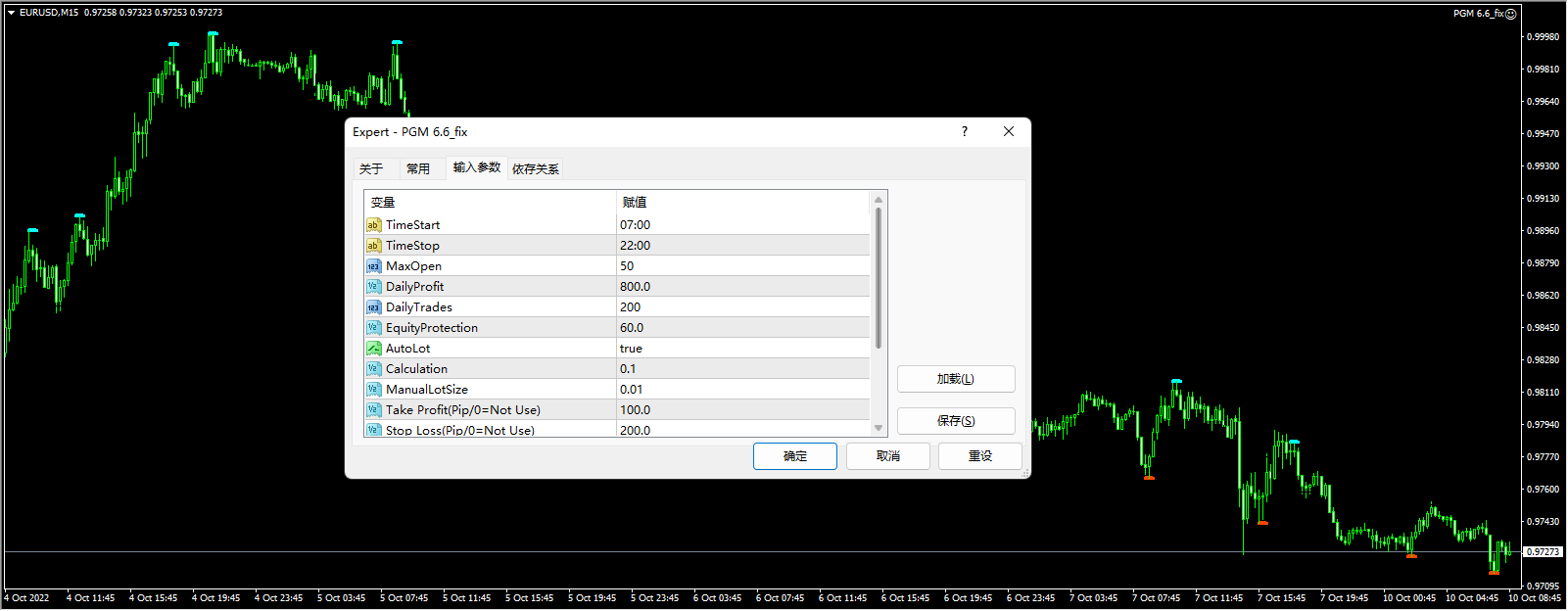Click the 加载(L) button

[955, 379]
